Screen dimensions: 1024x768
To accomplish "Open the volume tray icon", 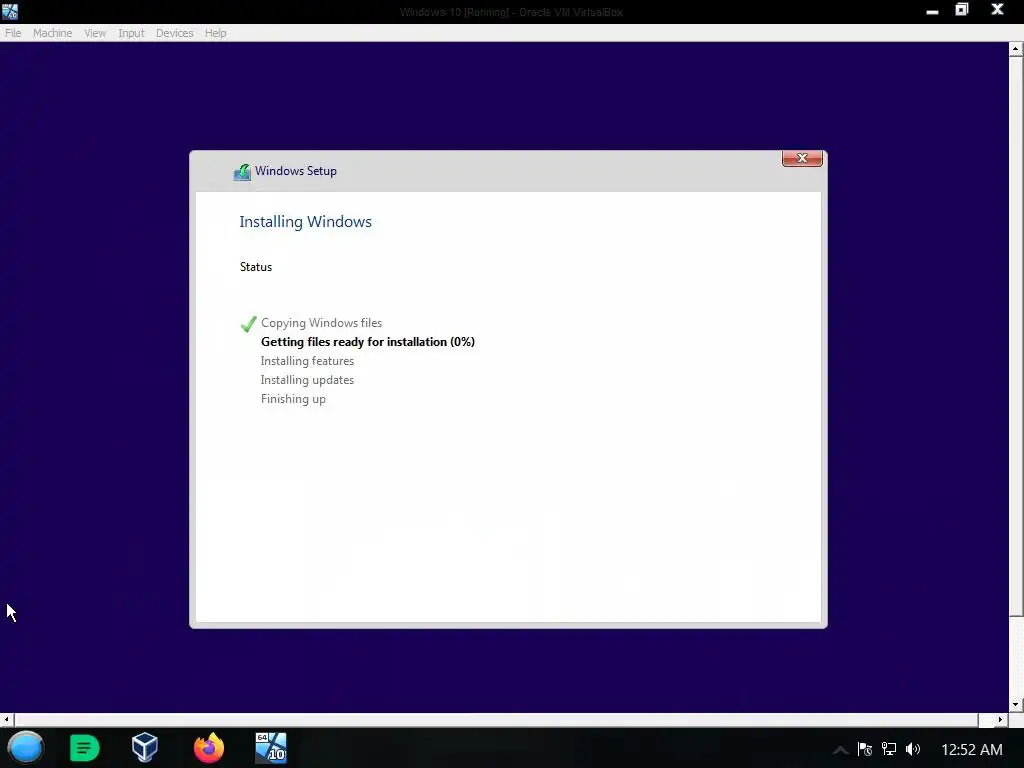I will [913, 749].
